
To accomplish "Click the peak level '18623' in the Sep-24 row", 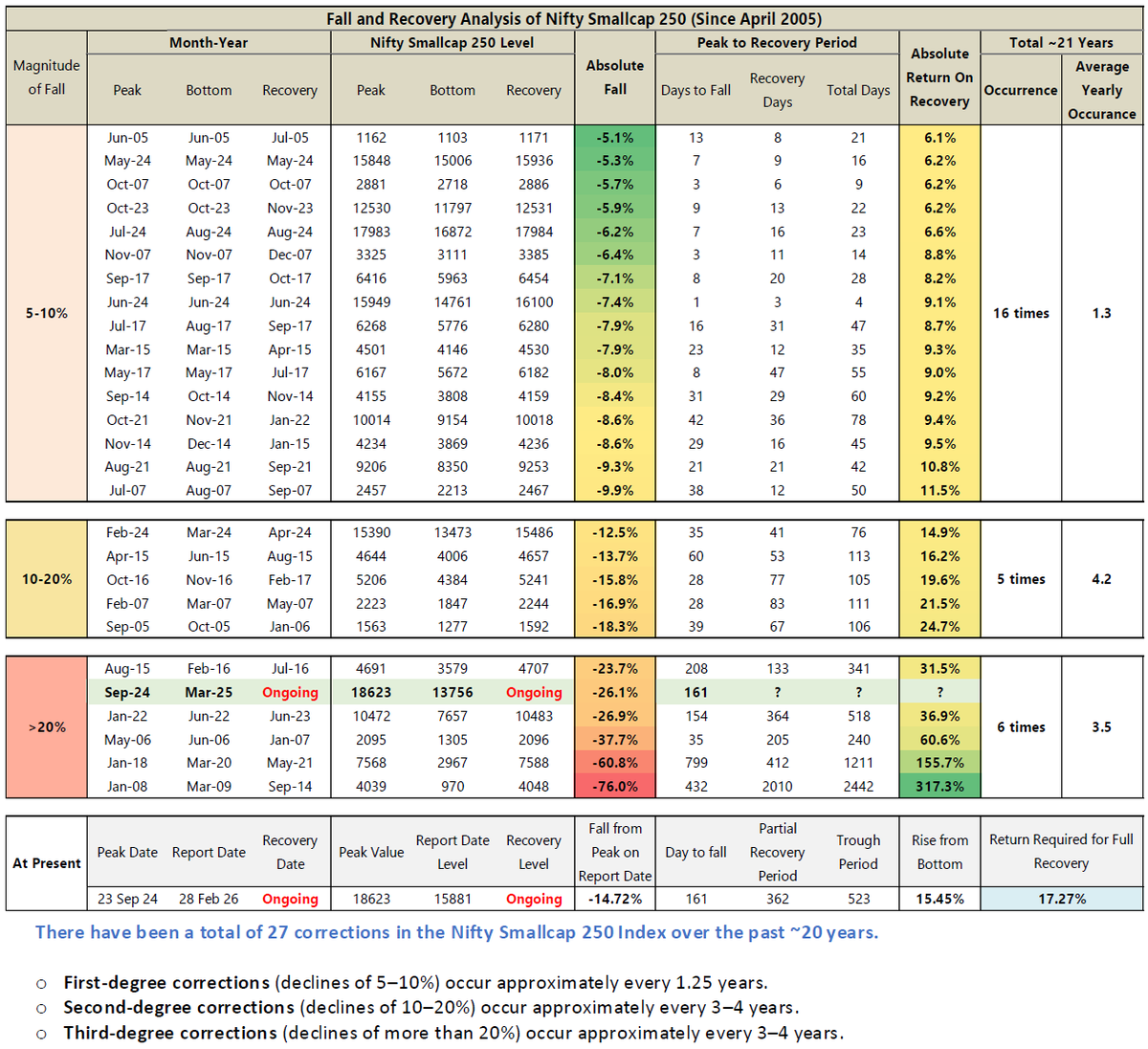I will (x=371, y=692).
